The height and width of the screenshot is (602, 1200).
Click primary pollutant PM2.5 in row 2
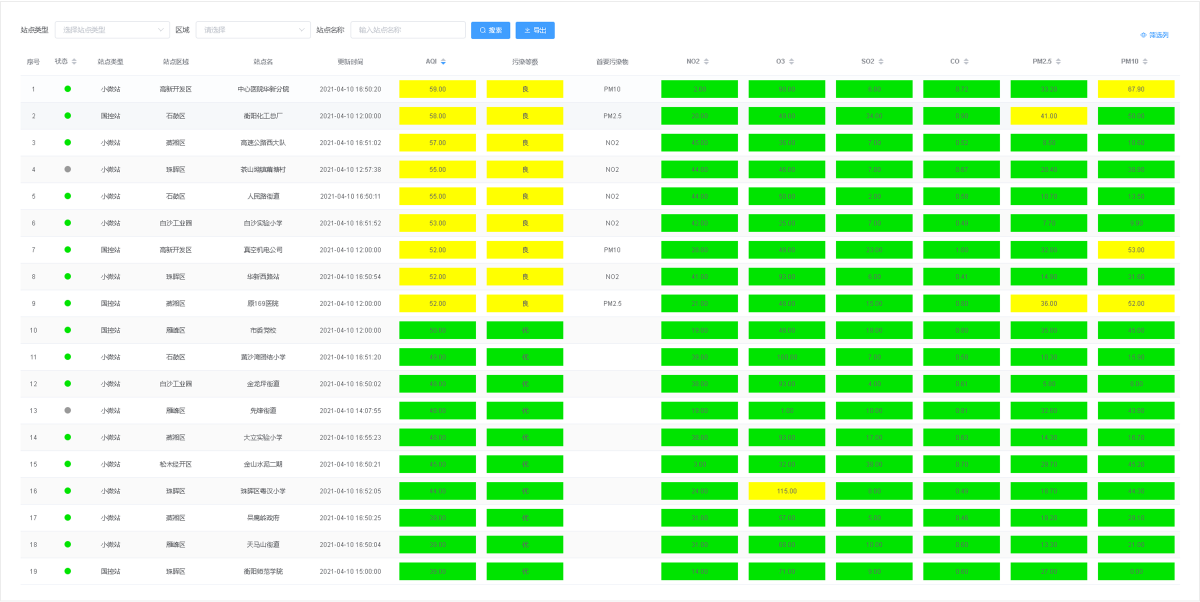tap(612, 116)
